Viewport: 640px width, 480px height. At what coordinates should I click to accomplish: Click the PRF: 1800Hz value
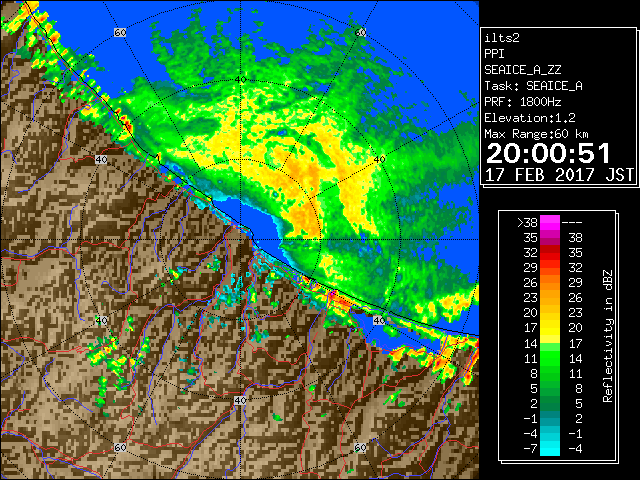[523, 102]
